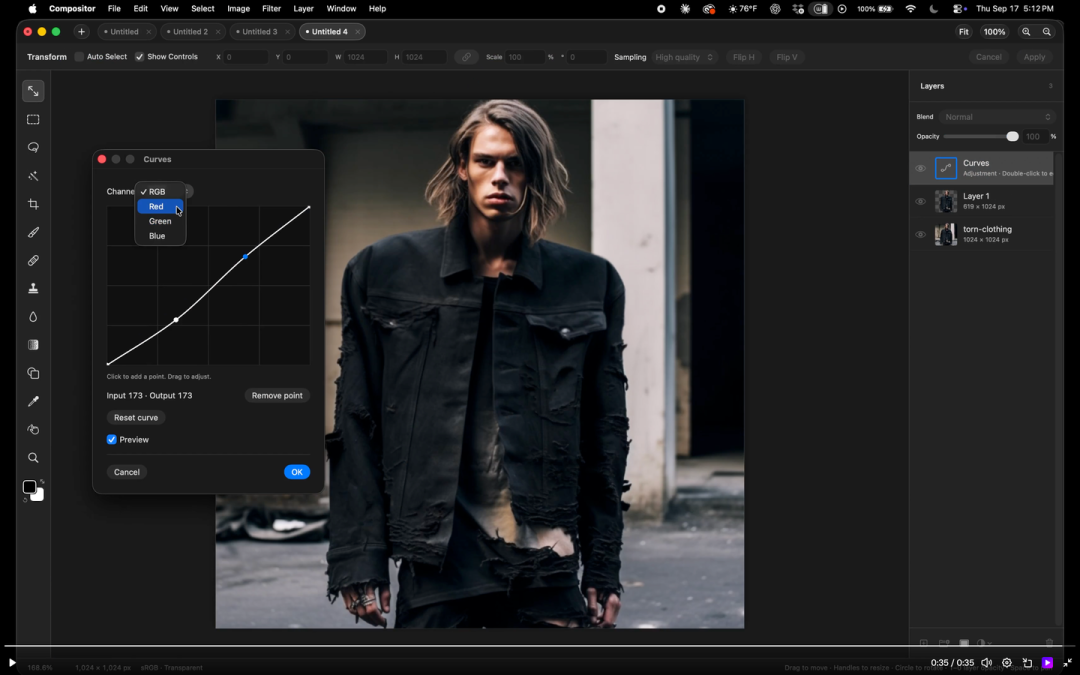Select the Lasso selection tool

(x=33, y=147)
